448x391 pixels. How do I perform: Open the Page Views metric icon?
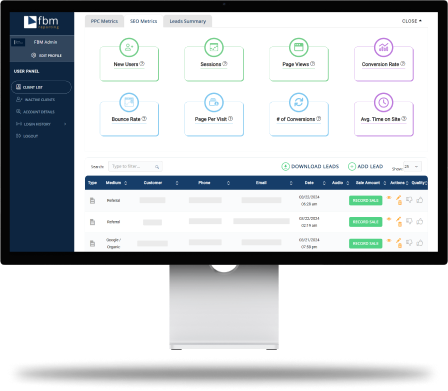[x=299, y=47]
